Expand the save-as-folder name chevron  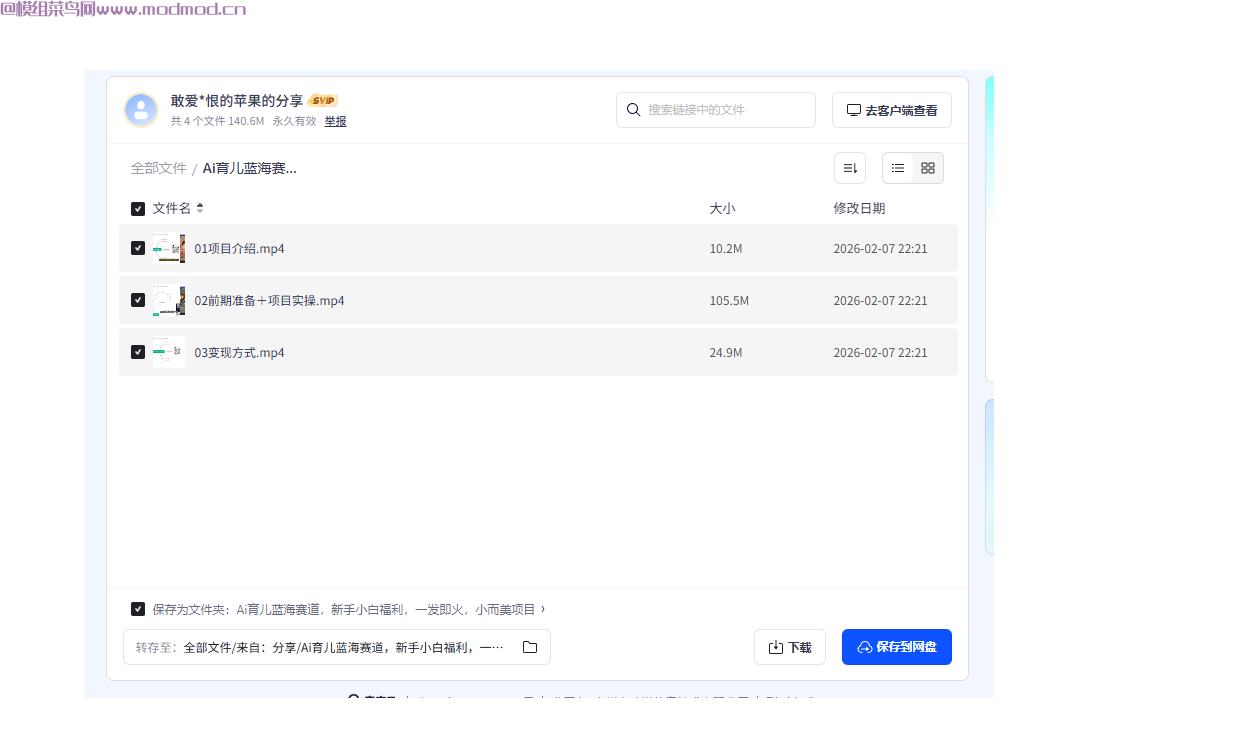coord(543,609)
